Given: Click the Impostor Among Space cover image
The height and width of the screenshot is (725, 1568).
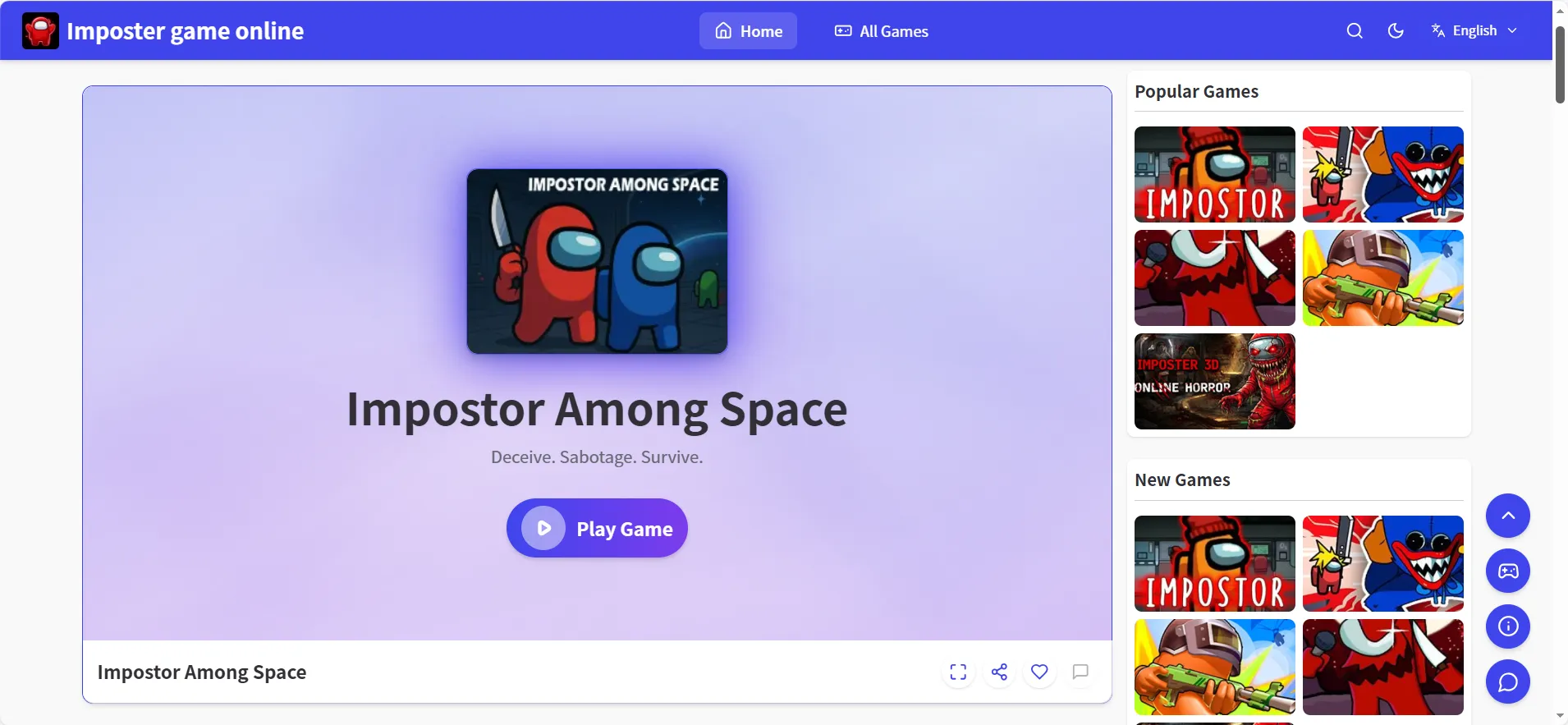Looking at the screenshot, I should (597, 261).
